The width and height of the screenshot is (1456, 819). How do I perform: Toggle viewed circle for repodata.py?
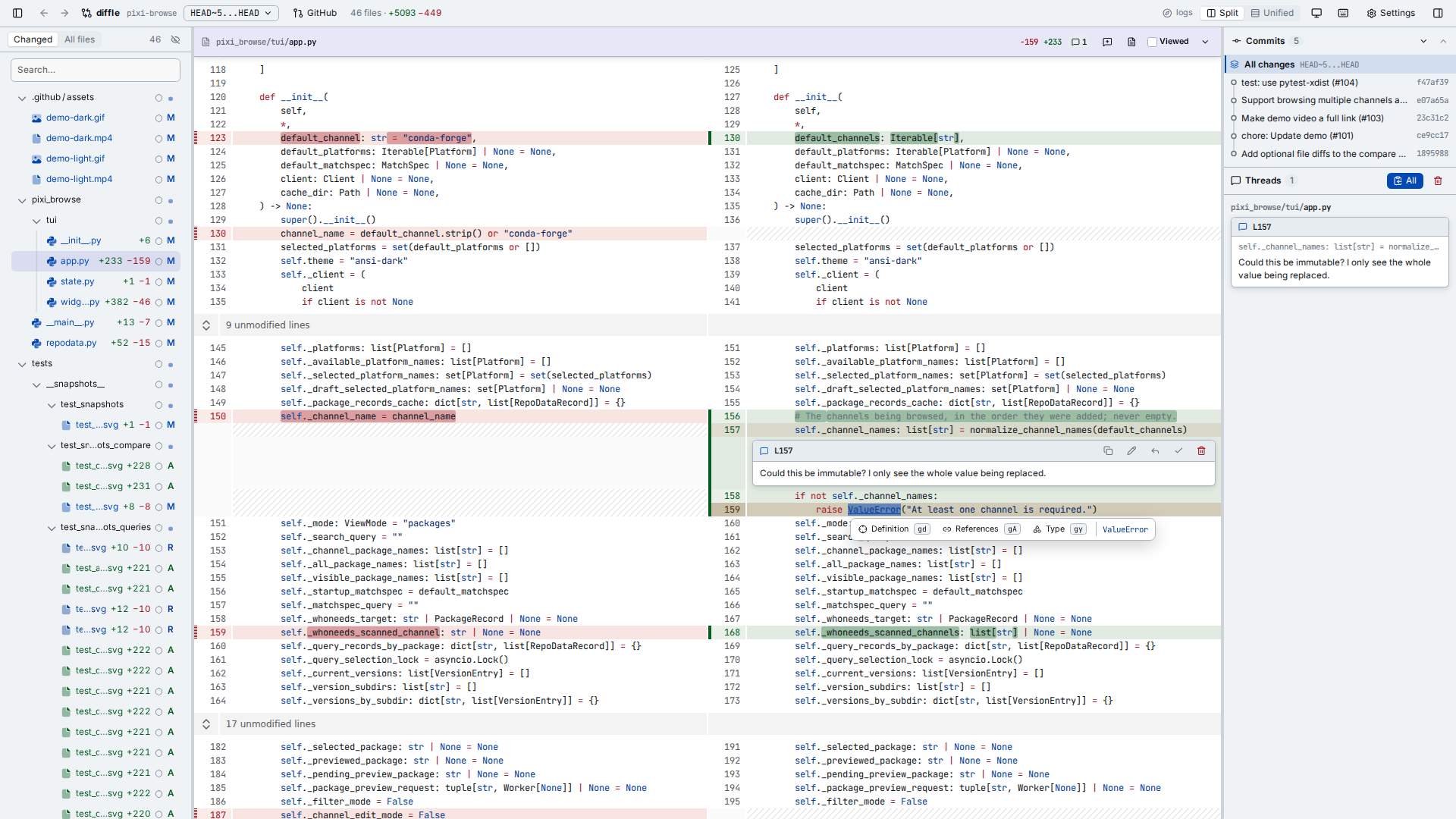158,343
